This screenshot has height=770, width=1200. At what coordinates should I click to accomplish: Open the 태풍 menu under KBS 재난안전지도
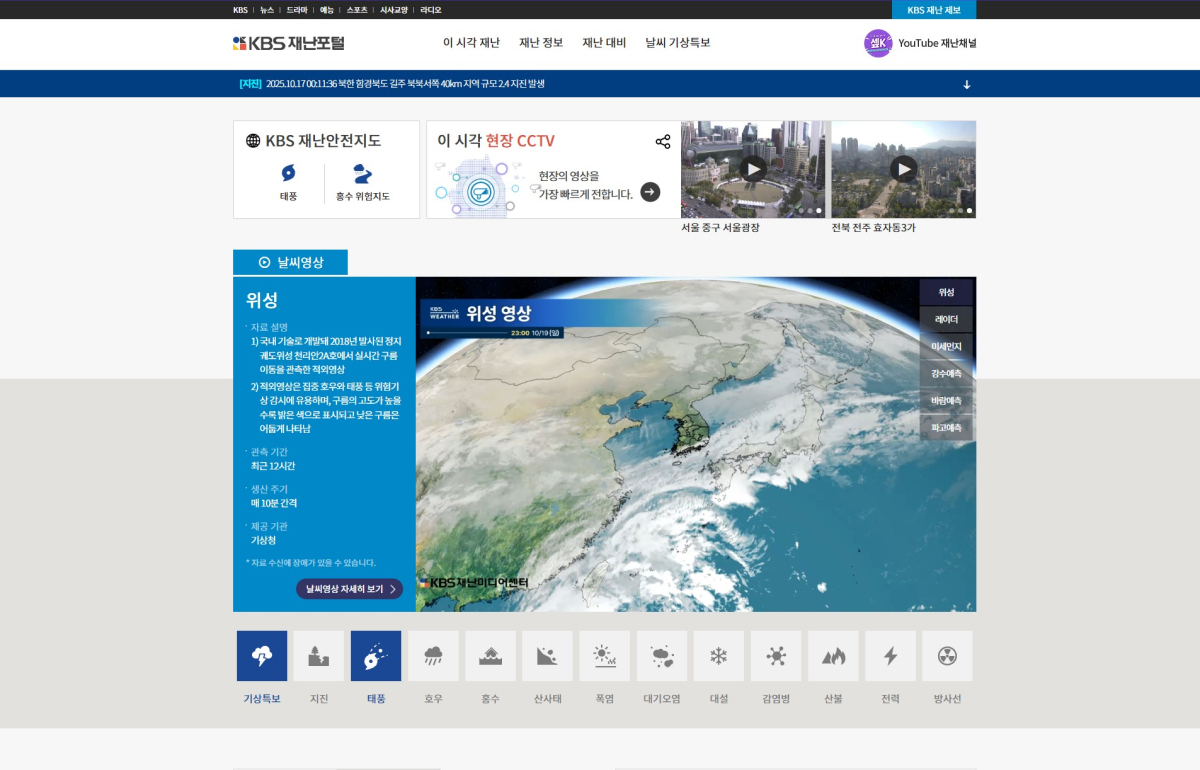tap(290, 183)
